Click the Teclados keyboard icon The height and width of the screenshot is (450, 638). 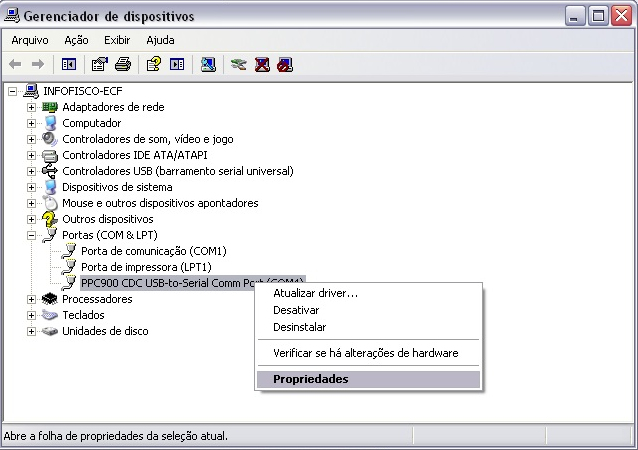50,315
